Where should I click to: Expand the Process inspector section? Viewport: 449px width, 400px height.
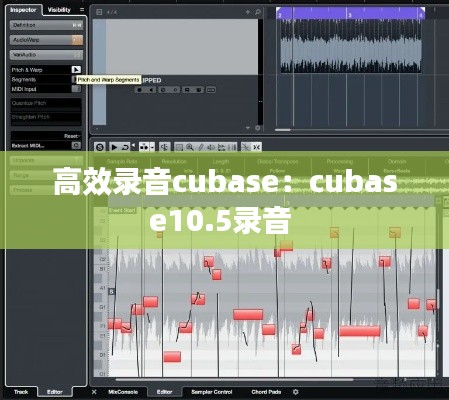[x=46, y=190]
